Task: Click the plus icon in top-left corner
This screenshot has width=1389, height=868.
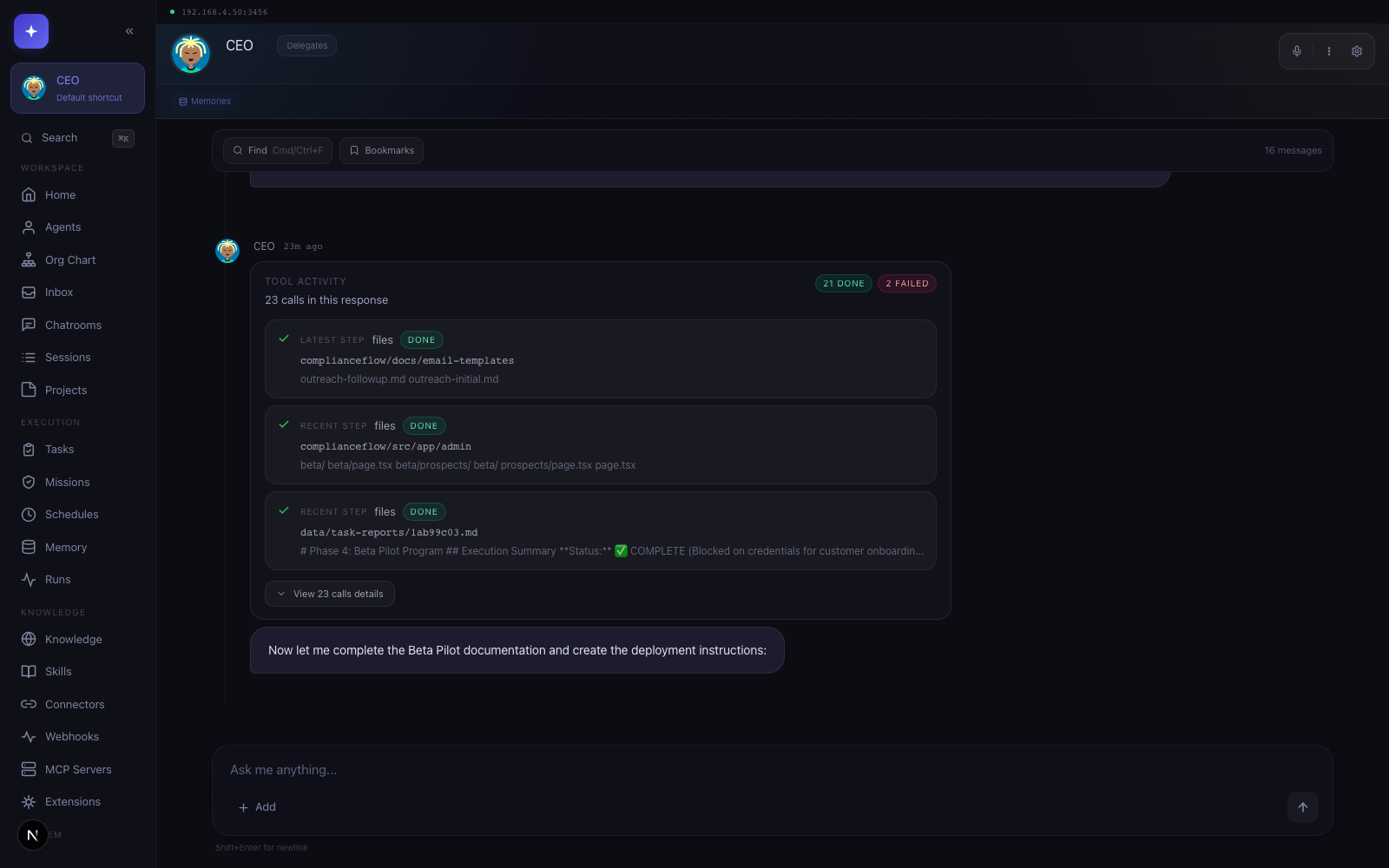Action: 30,30
